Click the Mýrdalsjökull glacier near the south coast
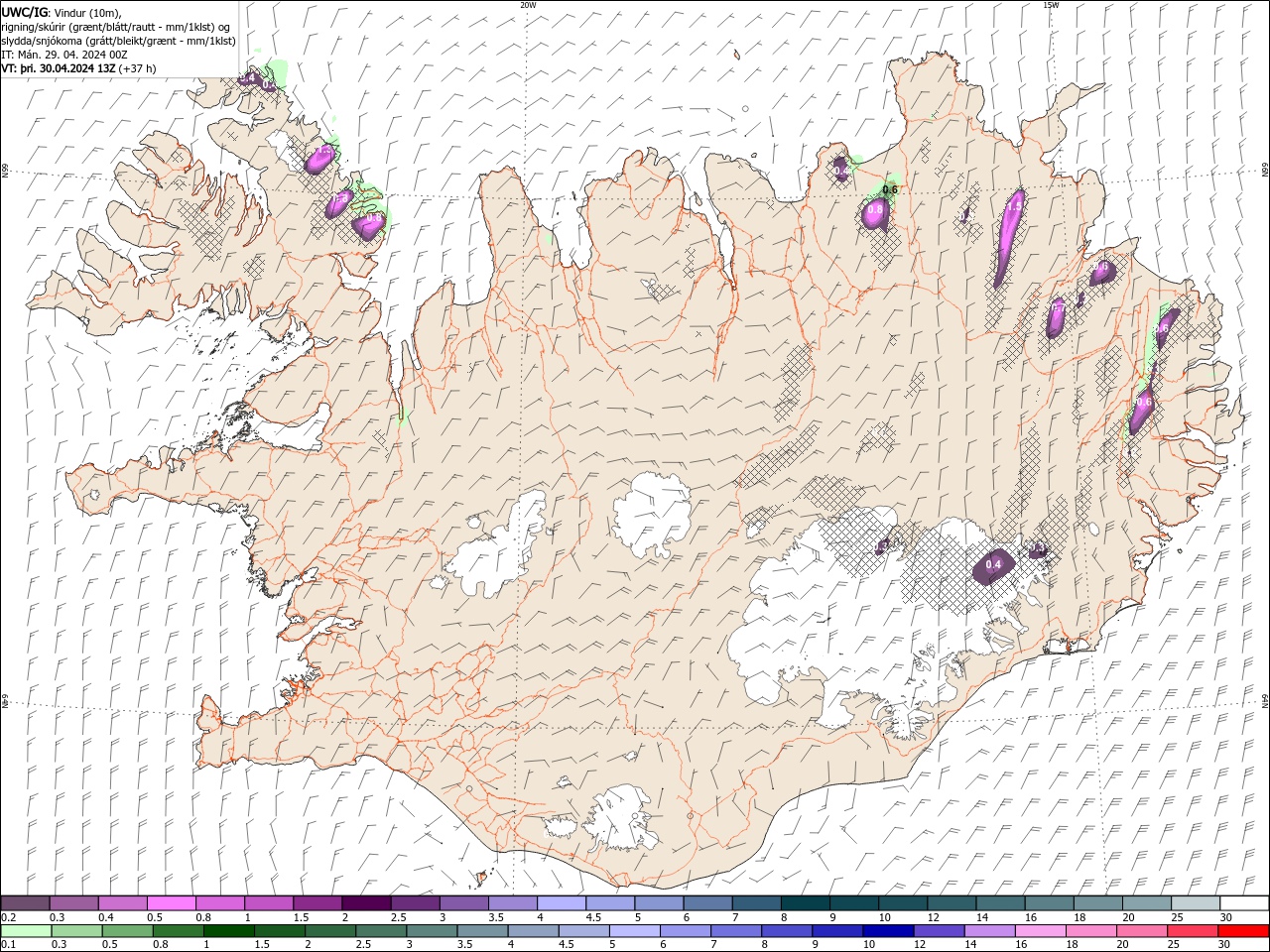1270x952 pixels. pos(617,817)
